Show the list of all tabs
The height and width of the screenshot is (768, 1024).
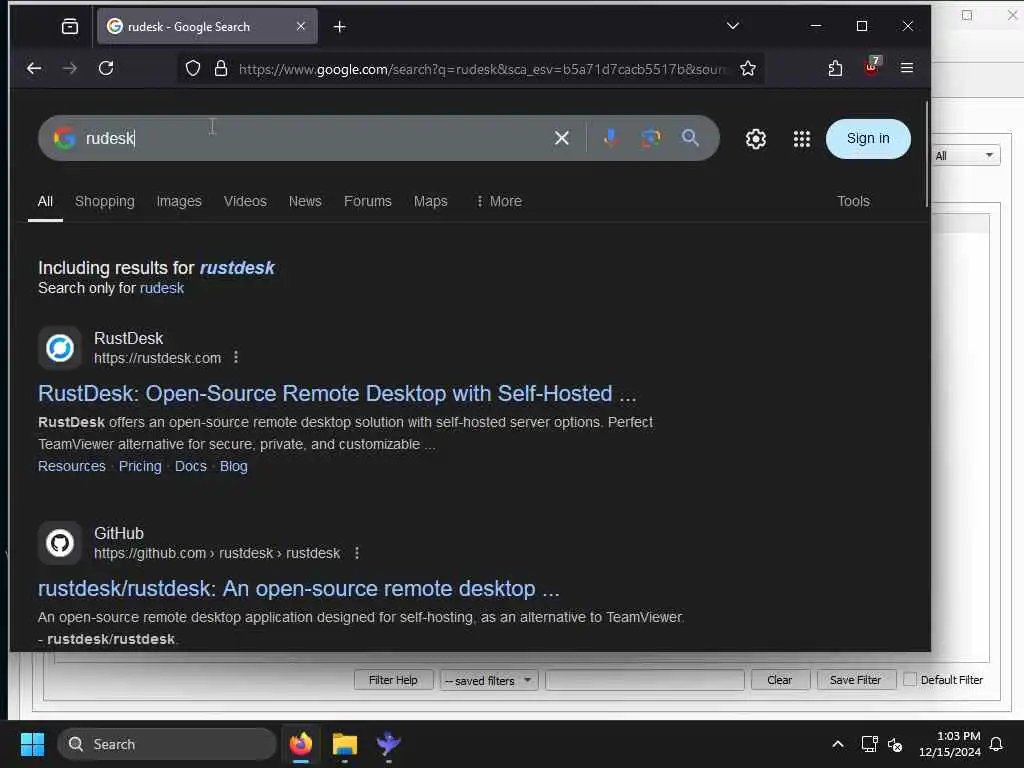coord(733,26)
